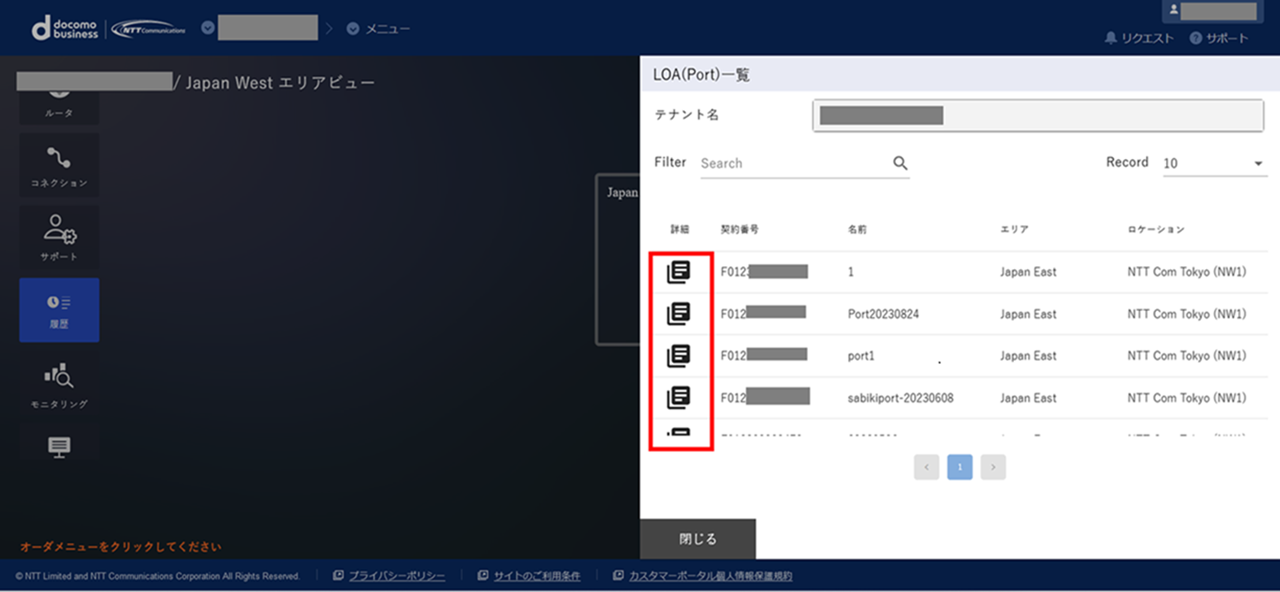Screen dimensions: 1280x592
Task: Go to next page of results
Action: [993, 467]
